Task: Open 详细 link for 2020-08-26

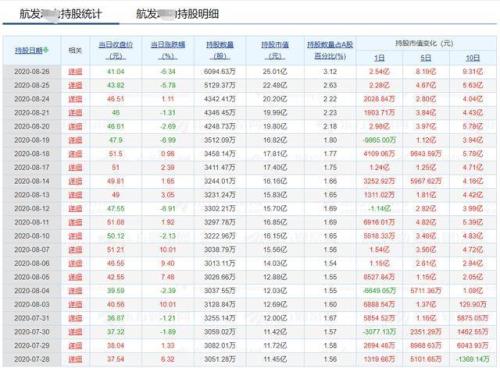Action: click(x=75, y=72)
